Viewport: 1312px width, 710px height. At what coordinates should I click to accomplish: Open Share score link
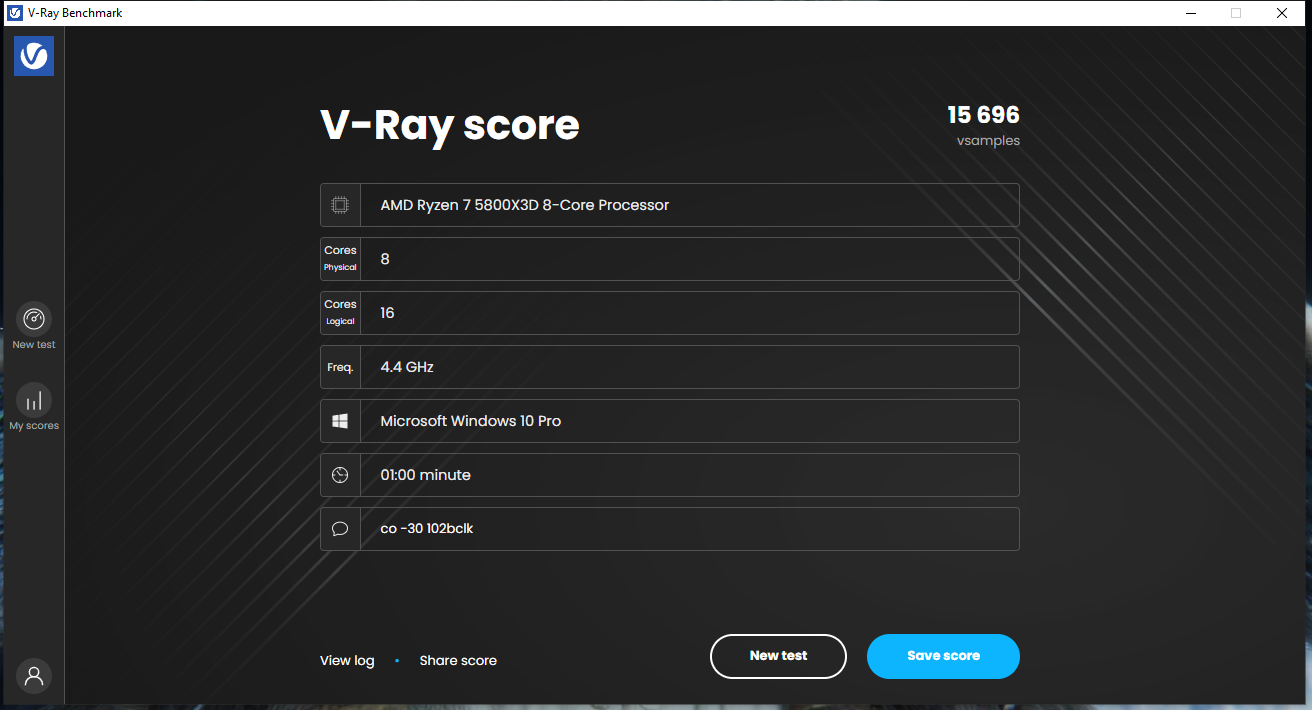pos(458,660)
